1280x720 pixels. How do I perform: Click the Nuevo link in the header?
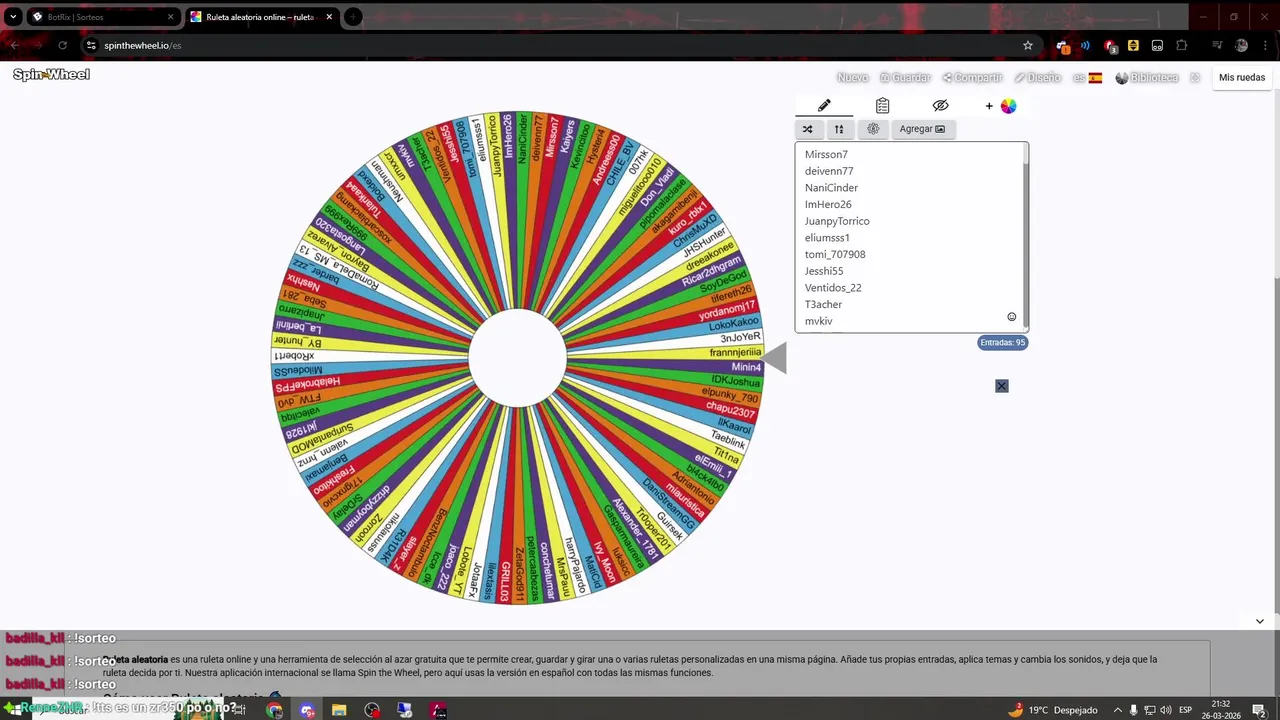853,78
